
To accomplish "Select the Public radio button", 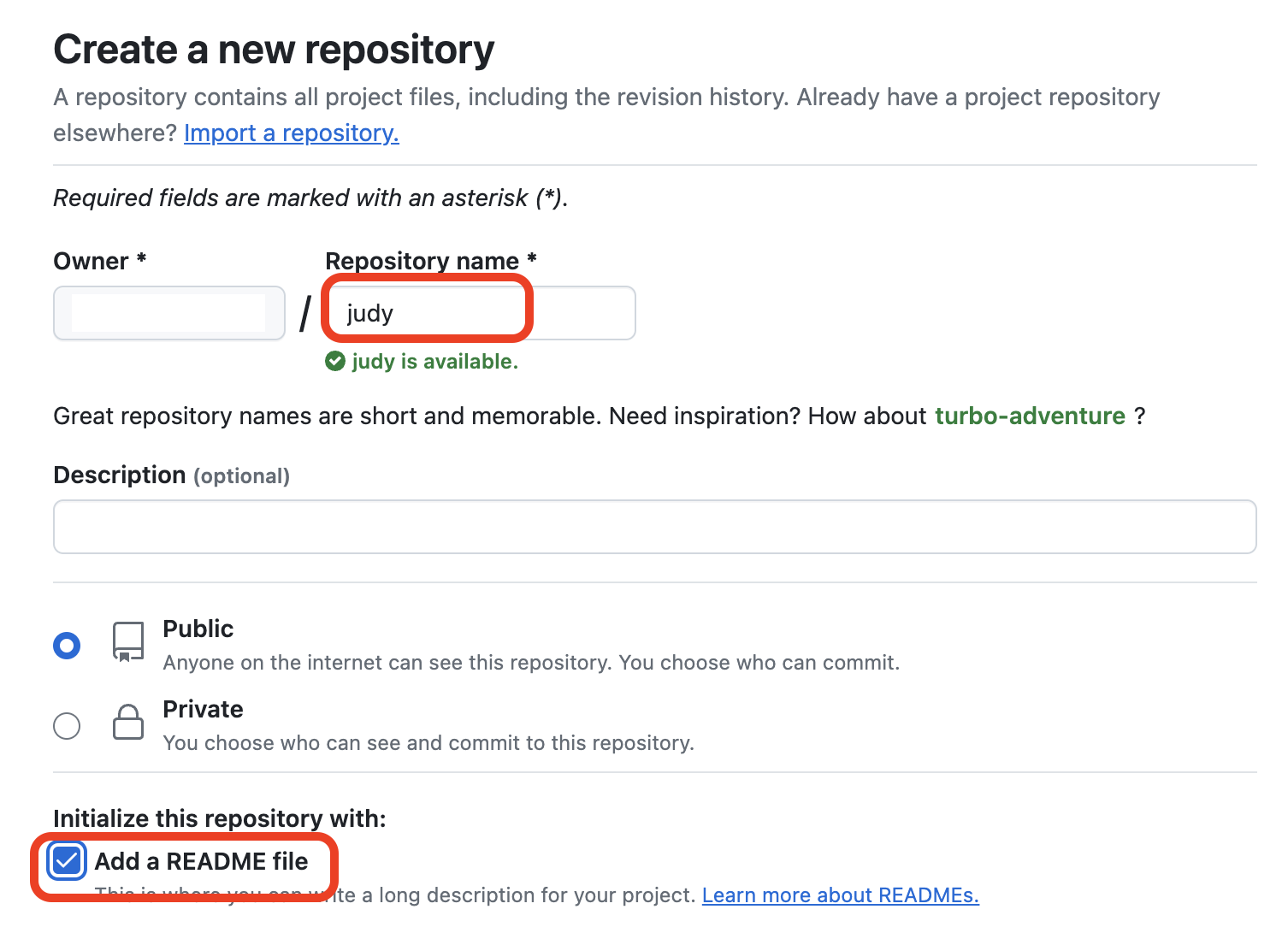I will tap(67, 646).
